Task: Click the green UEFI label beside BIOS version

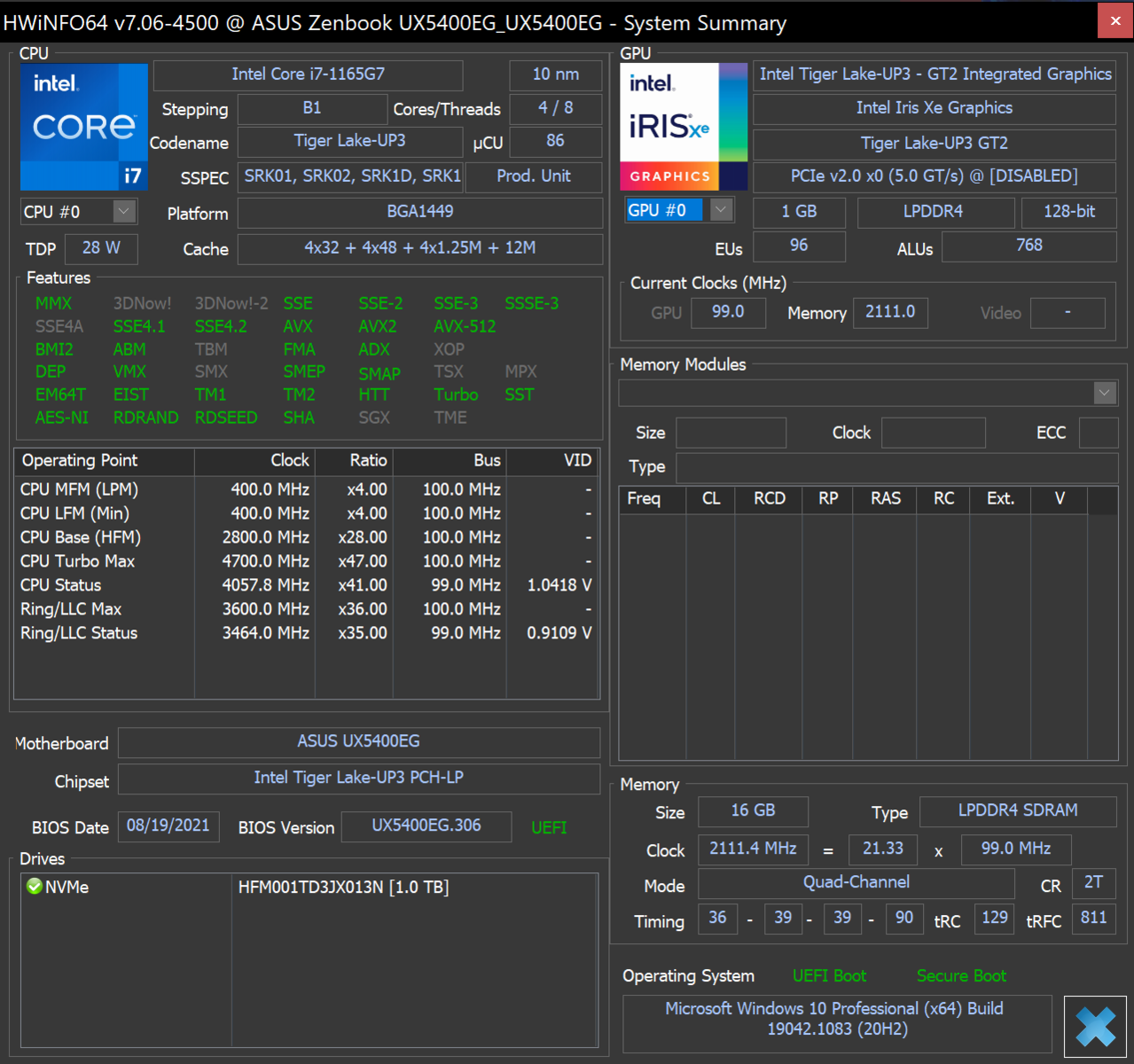Action: 549,827
